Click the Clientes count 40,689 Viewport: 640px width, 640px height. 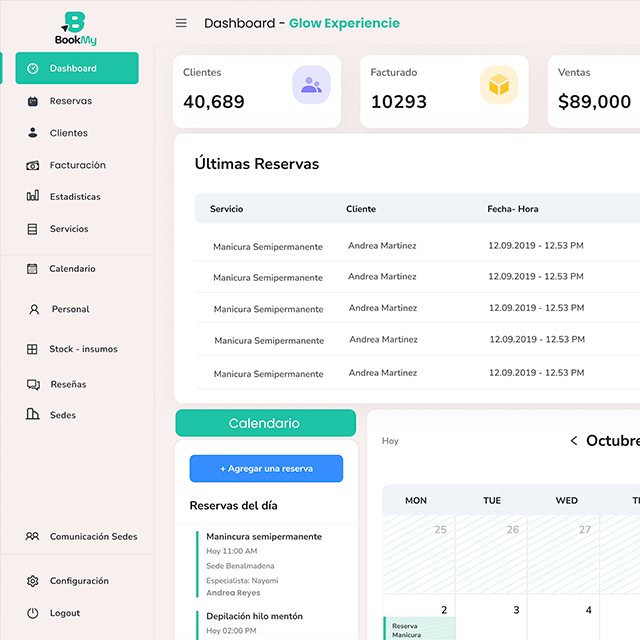(x=214, y=102)
